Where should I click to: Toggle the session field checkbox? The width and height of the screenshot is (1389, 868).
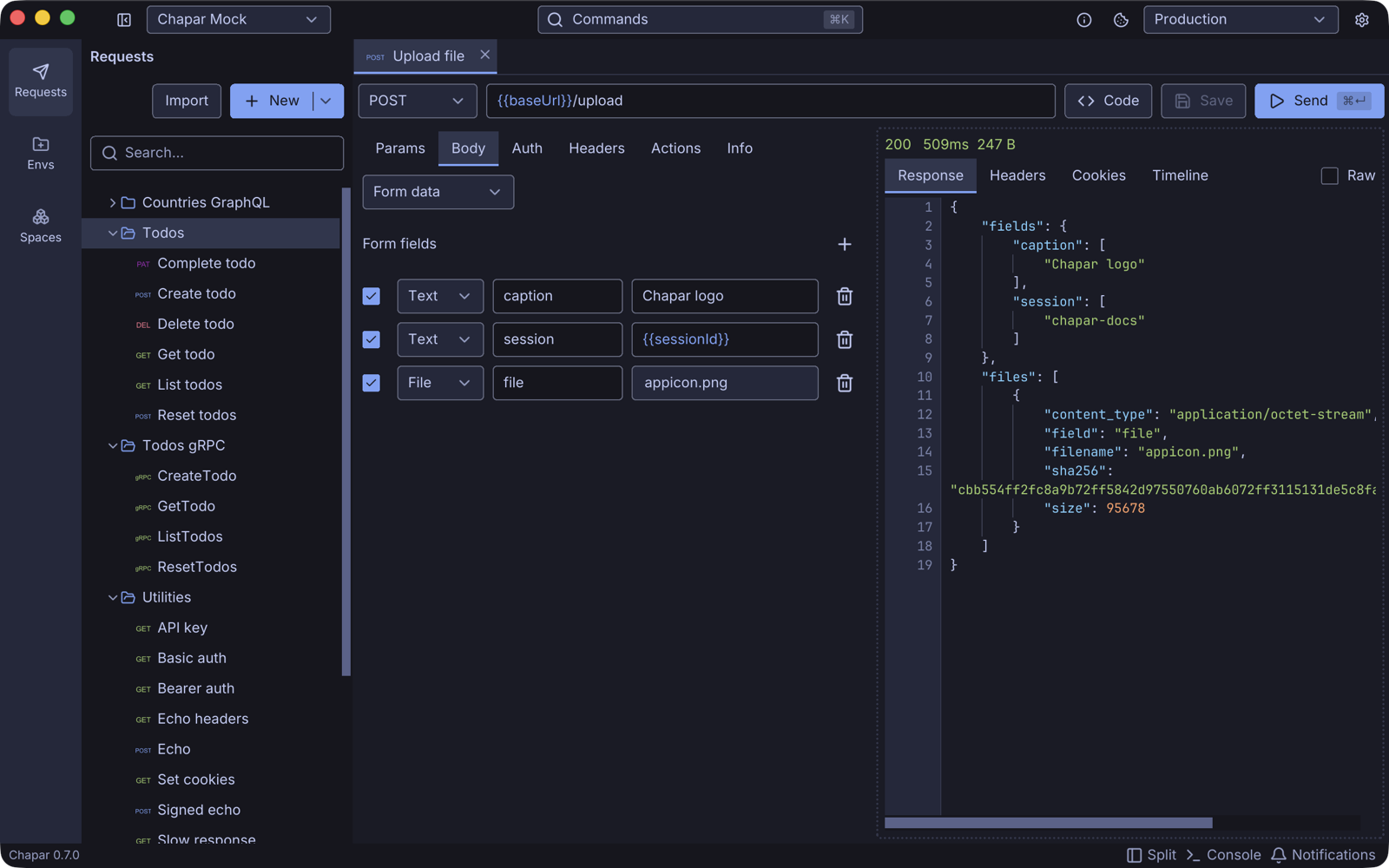372,339
